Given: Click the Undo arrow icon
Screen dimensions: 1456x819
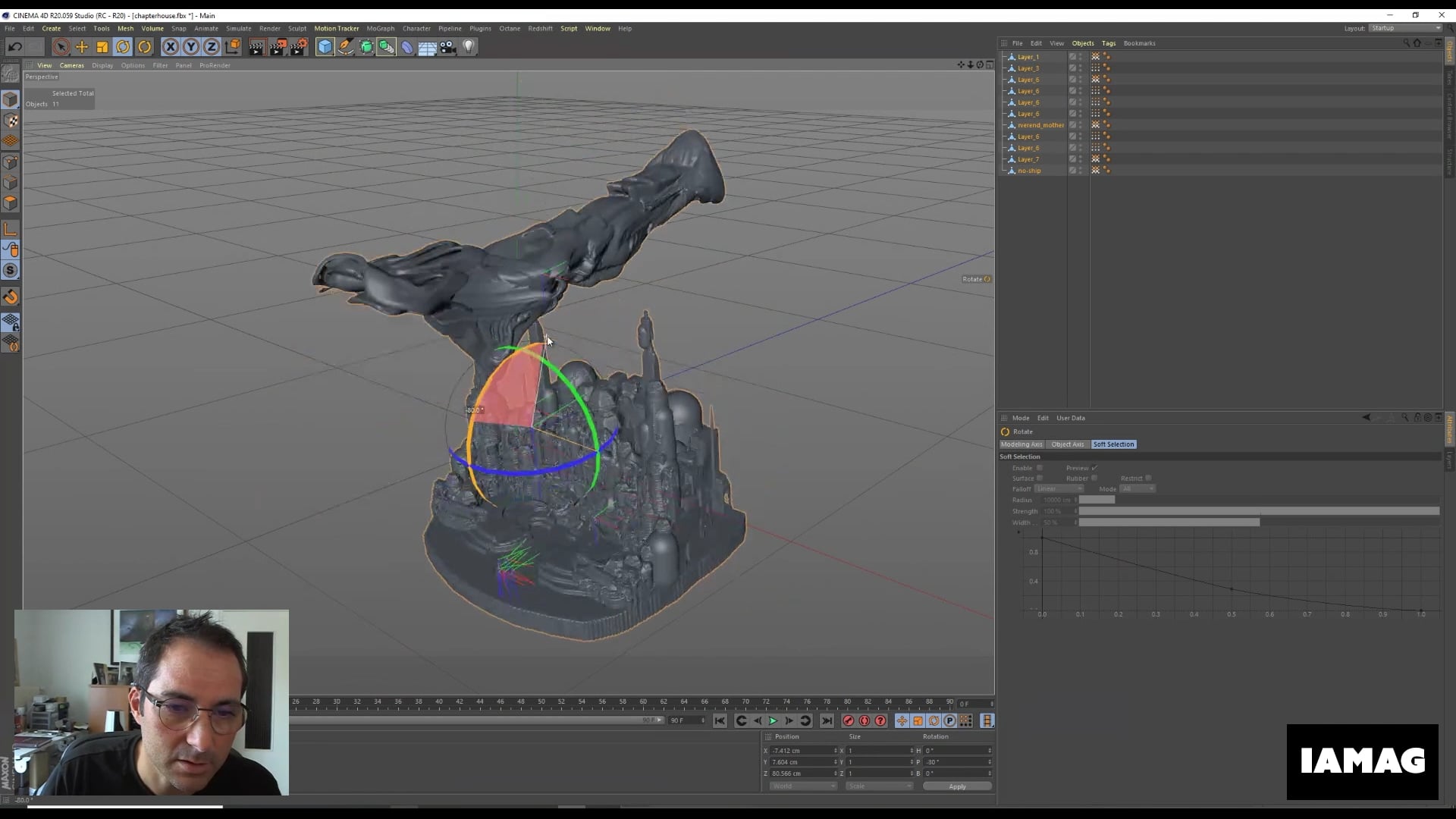Looking at the screenshot, I should pyautogui.click(x=14, y=47).
